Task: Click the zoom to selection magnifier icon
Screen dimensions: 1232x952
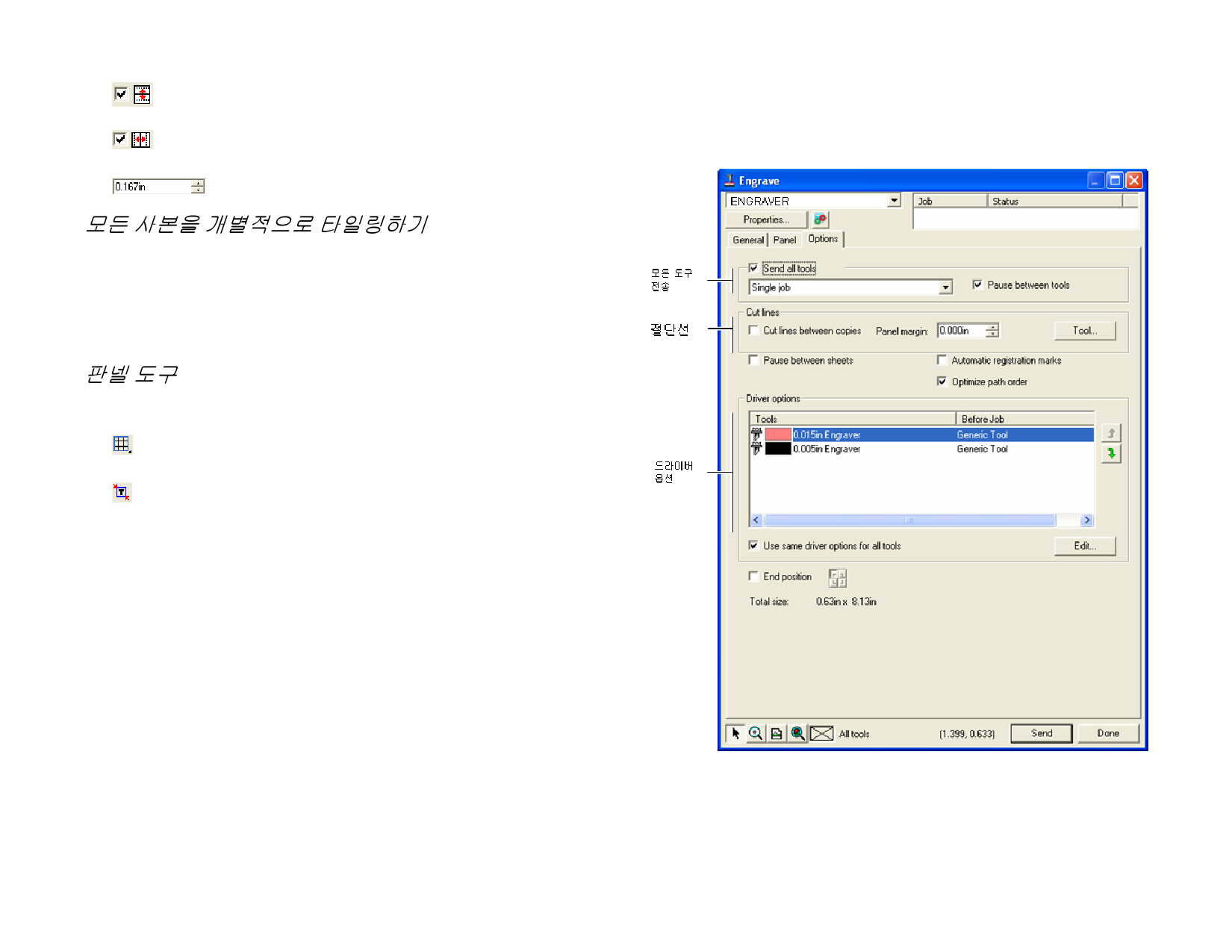Action: [x=797, y=733]
